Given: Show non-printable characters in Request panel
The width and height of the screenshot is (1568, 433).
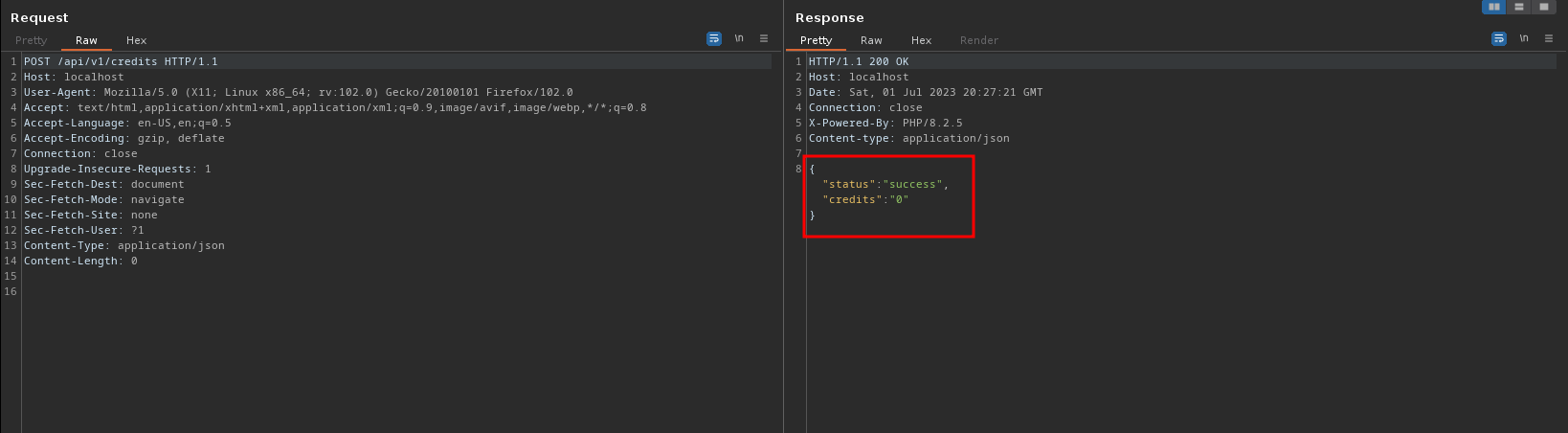Looking at the screenshot, I should (x=739, y=39).
